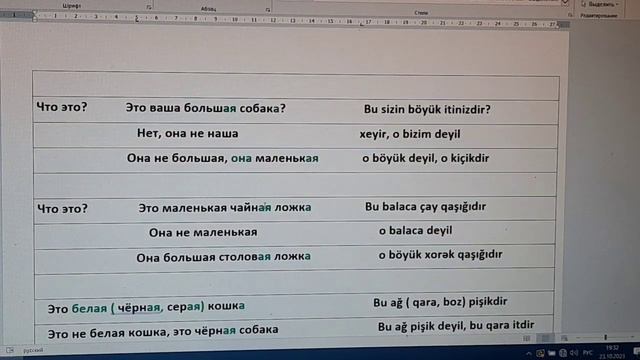Click the tab stop marker near ruler mark 5

(x=137, y=19)
